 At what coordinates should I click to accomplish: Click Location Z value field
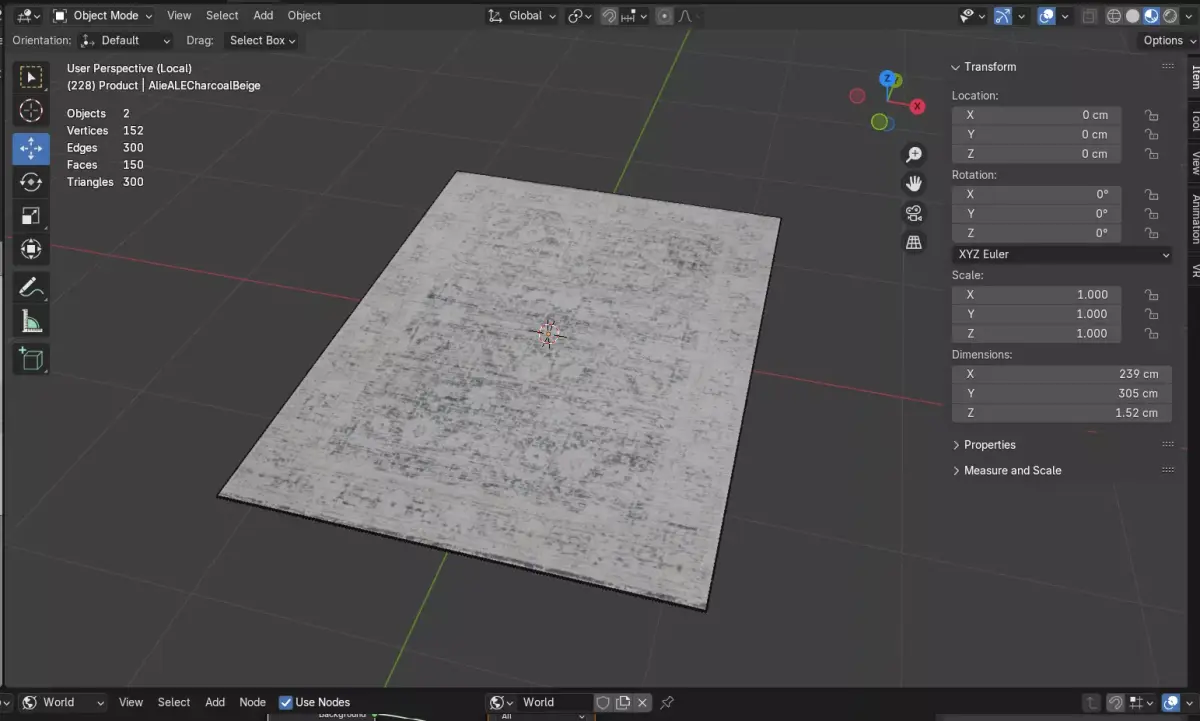click(x=1036, y=154)
